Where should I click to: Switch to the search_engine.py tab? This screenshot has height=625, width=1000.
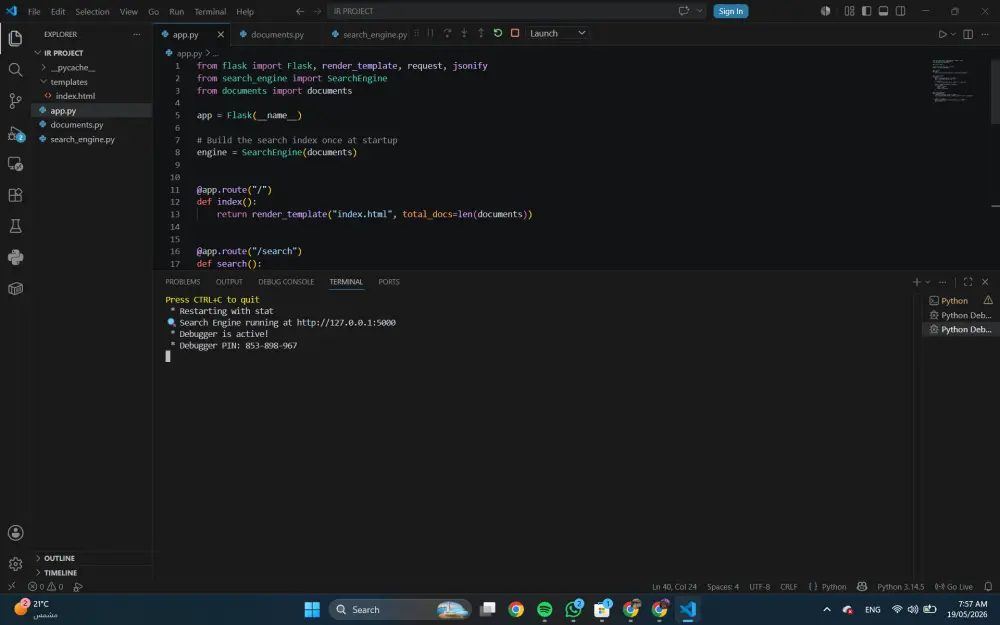click(x=374, y=34)
